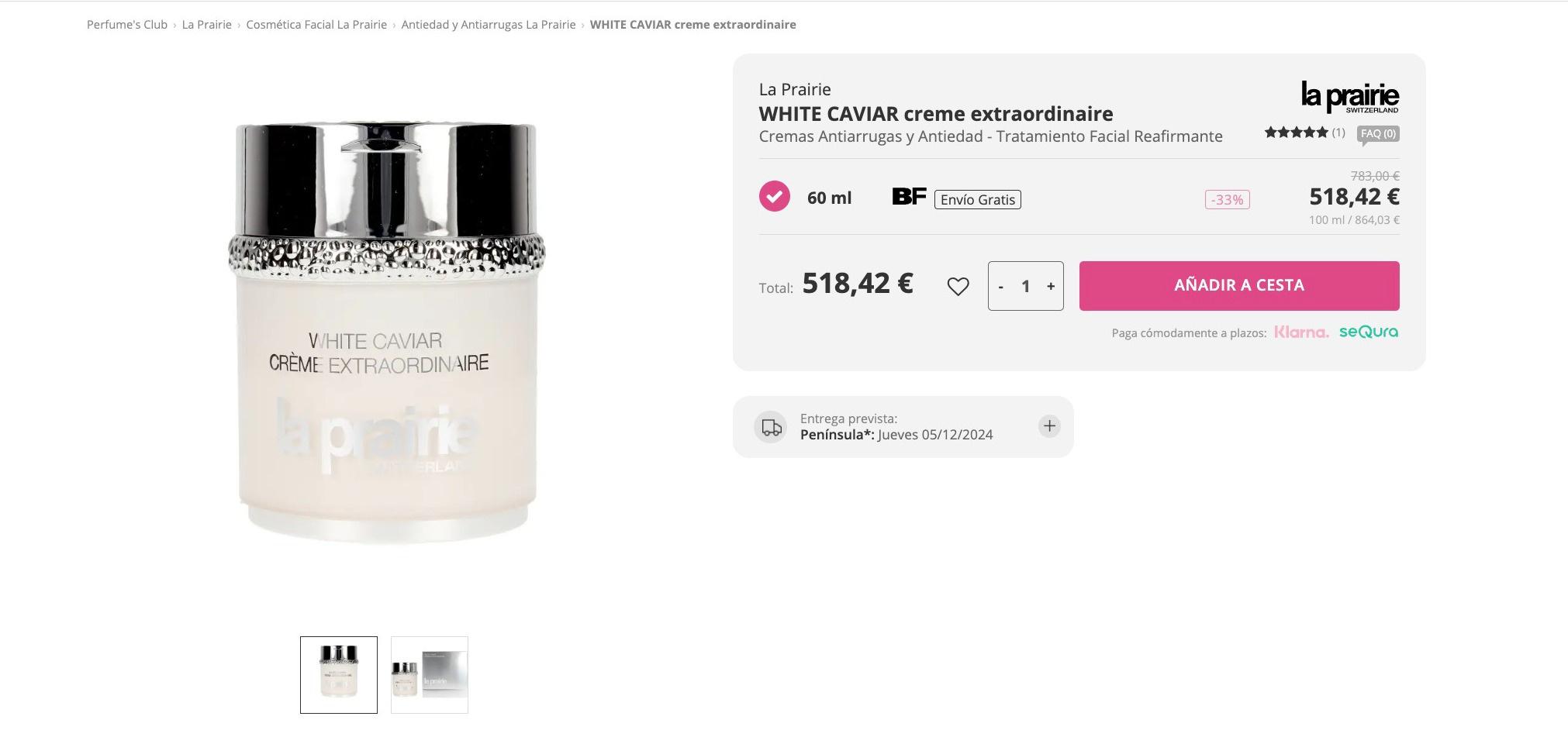Open Antiedad y Antiarrugas La Prairie breadcrumb
The image size is (1568, 744).
click(x=489, y=25)
